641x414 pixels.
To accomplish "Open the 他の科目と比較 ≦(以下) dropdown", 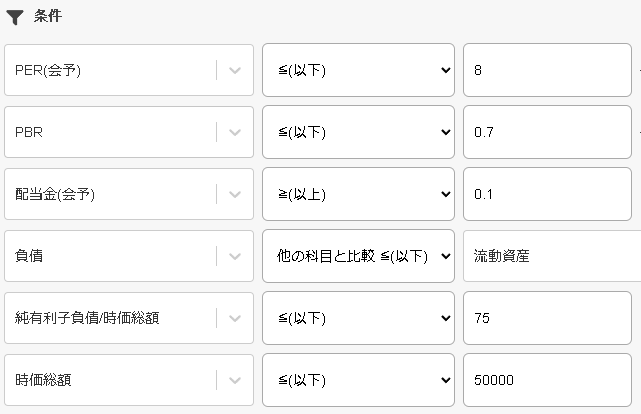I will pyautogui.click(x=358, y=256).
